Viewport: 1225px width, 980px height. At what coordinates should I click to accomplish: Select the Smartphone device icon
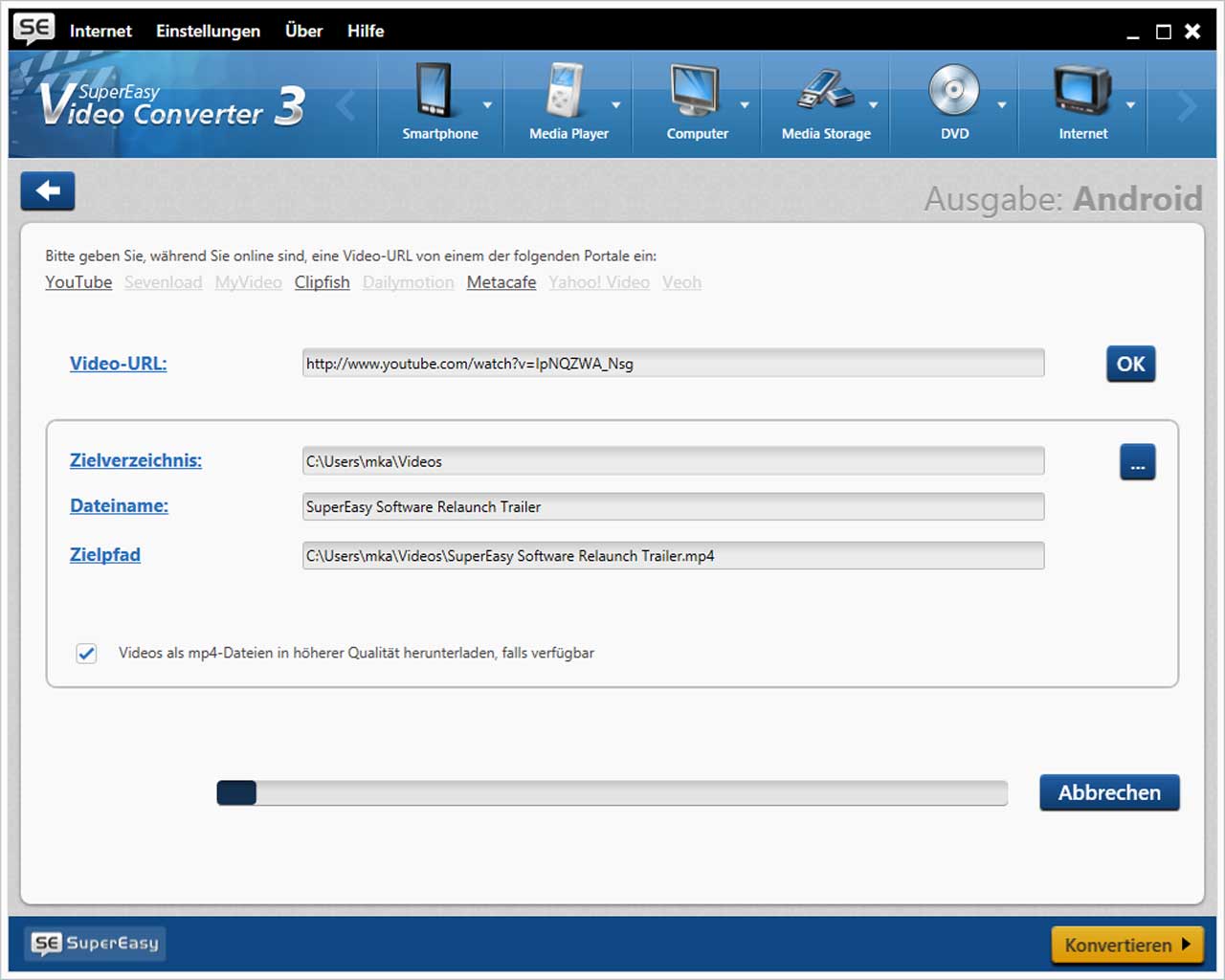point(434,92)
